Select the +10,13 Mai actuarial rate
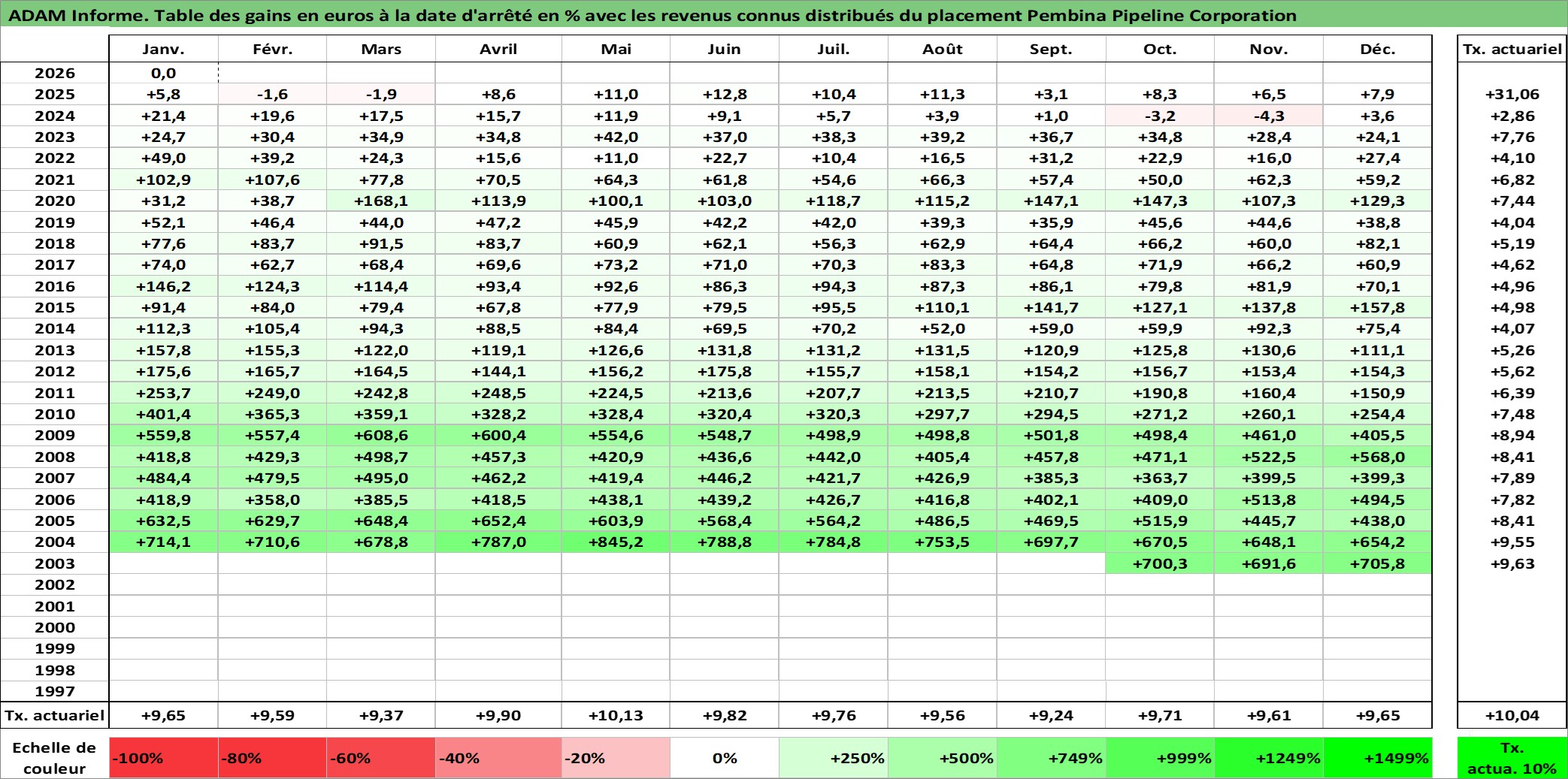Image resolution: width=1568 pixels, height=779 pixels. pyautogui.click(x=616, y=715)
